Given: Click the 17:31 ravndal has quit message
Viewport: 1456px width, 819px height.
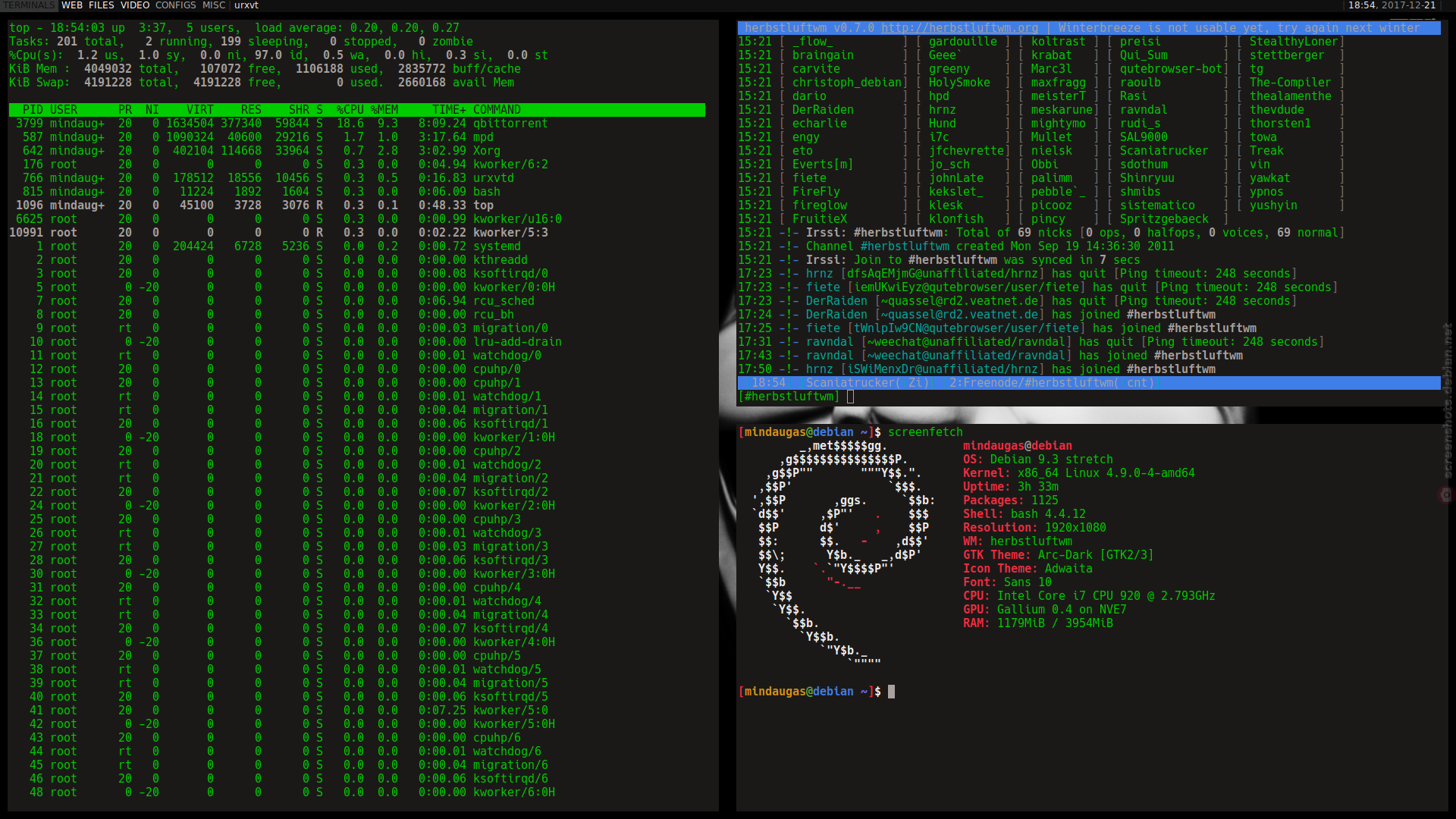Looking at the screenshot, I should (x=1031, y=342).
